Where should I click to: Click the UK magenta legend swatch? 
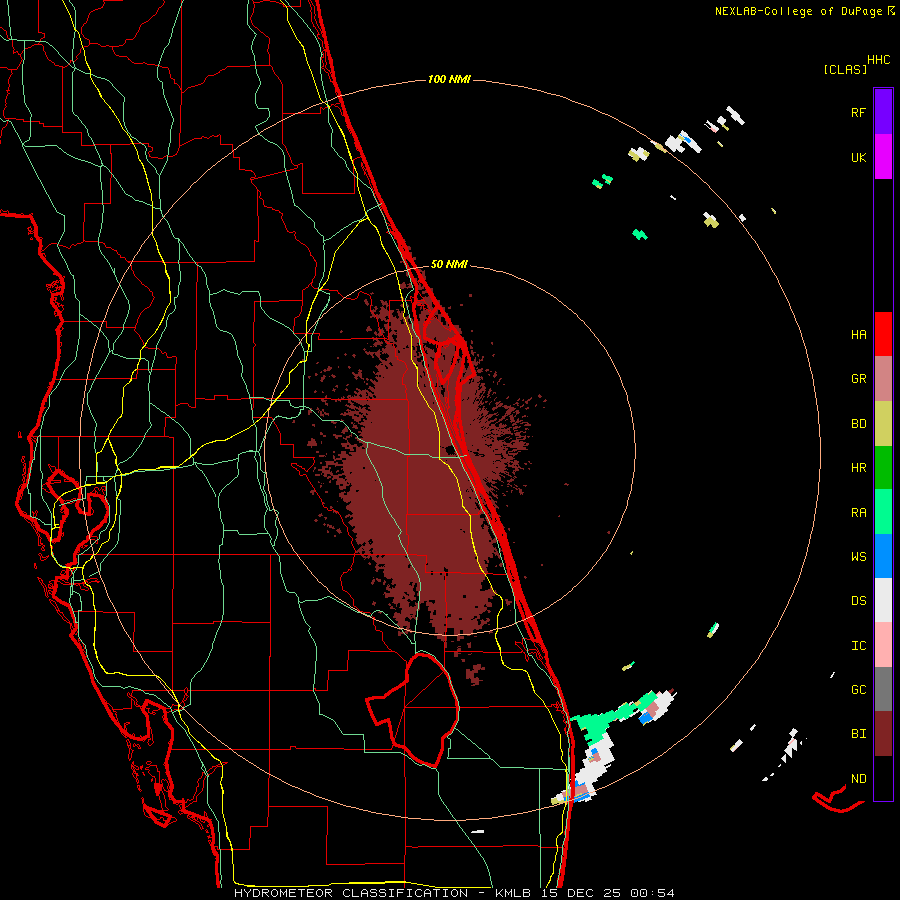[883, 157]
